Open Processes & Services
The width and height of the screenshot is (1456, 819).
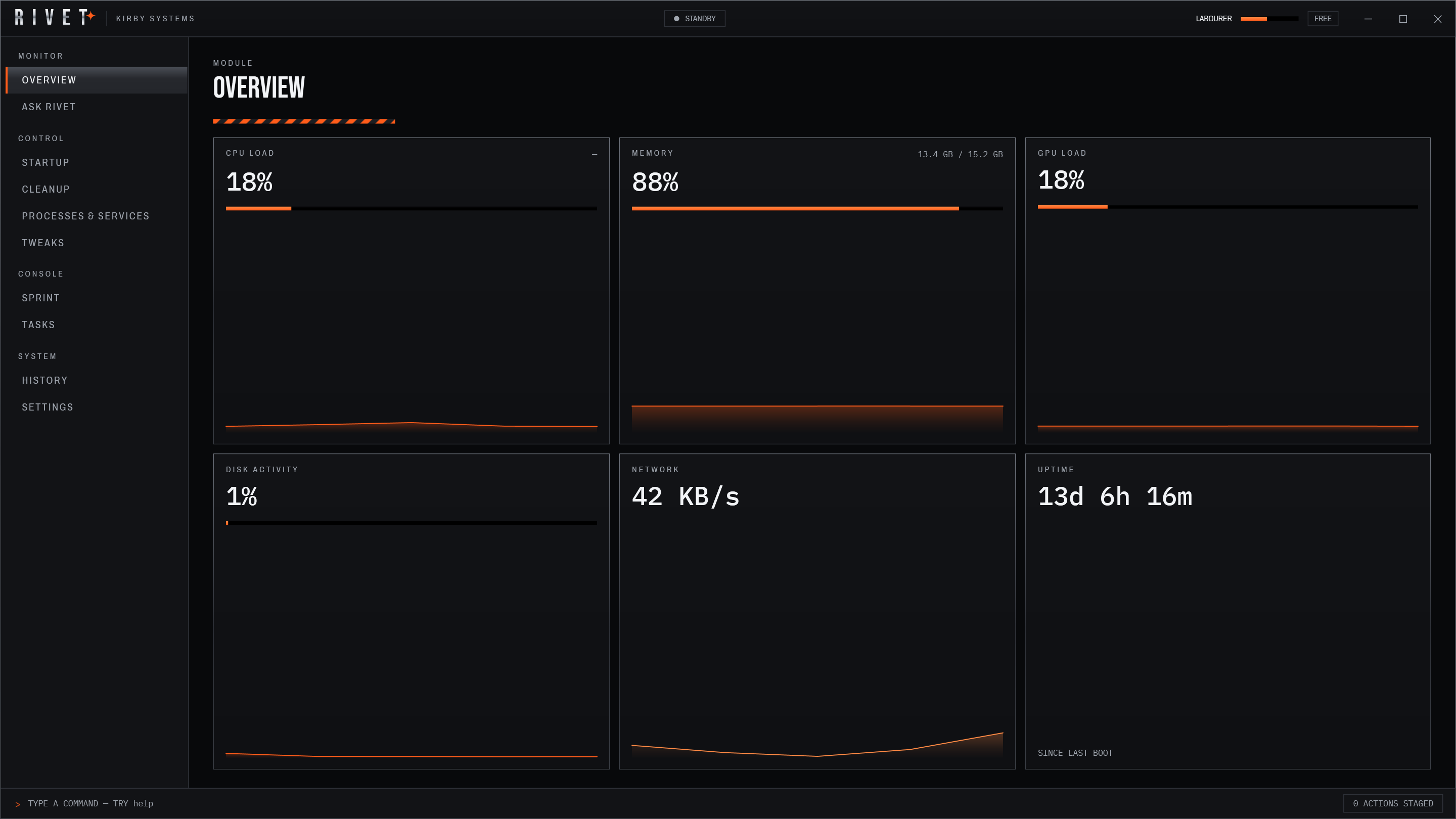pos(97,216)
